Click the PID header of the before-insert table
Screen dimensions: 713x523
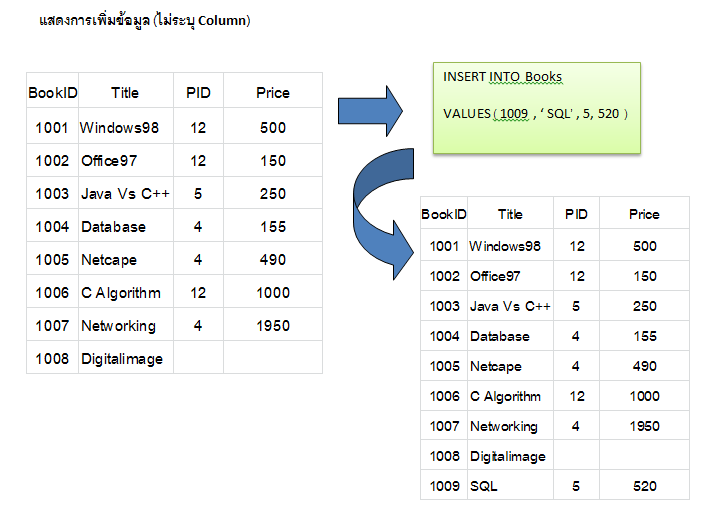[x=198, y=93]
